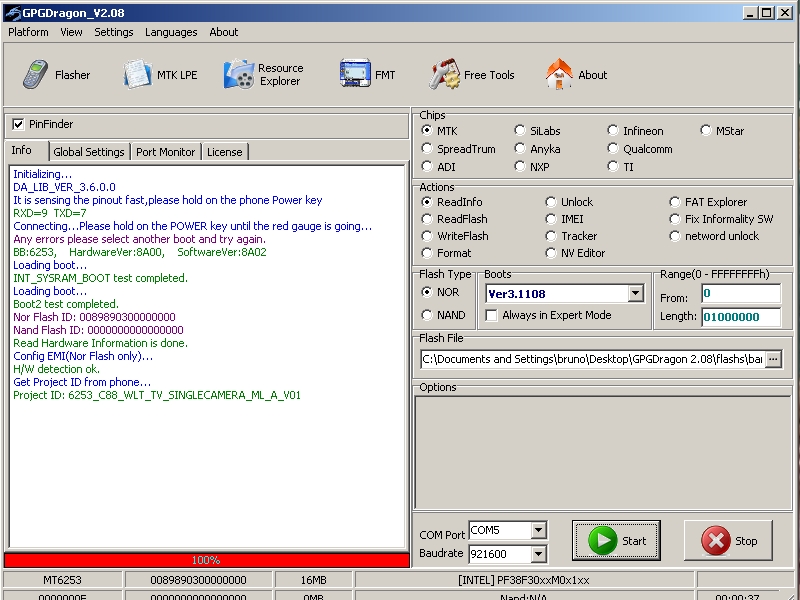Click the MT6253 status bar cell
This screenshot has height=600, width=800.
pyautogui.click(x=62, y=580)
